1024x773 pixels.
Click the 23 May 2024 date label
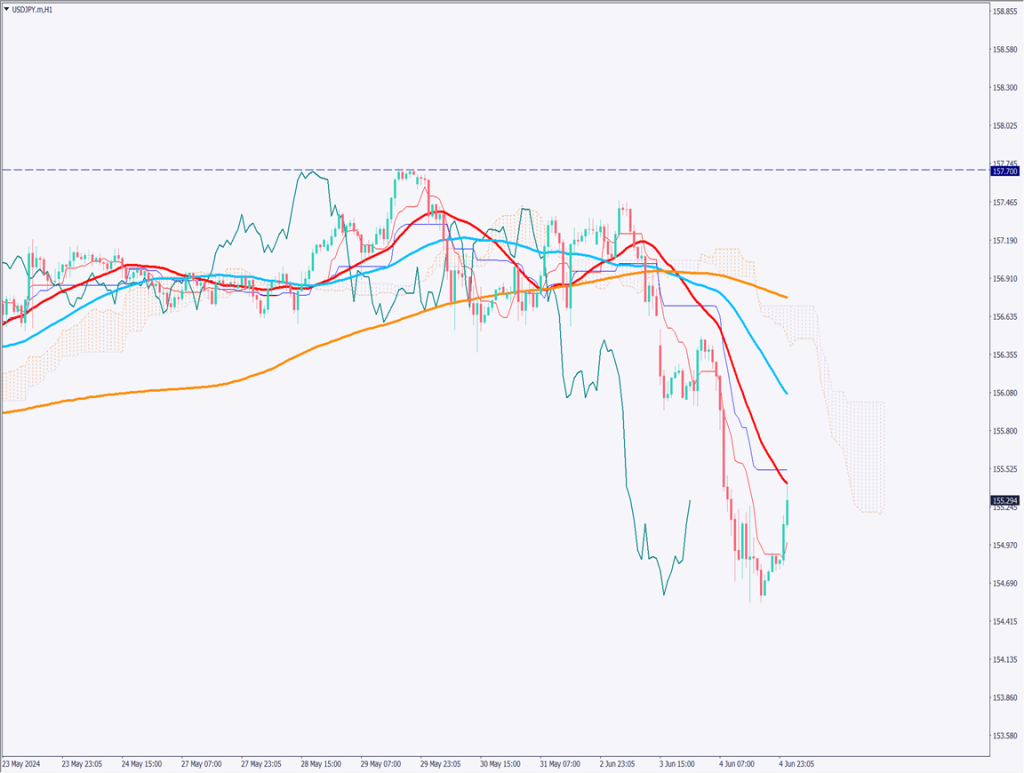click(23, 763)
